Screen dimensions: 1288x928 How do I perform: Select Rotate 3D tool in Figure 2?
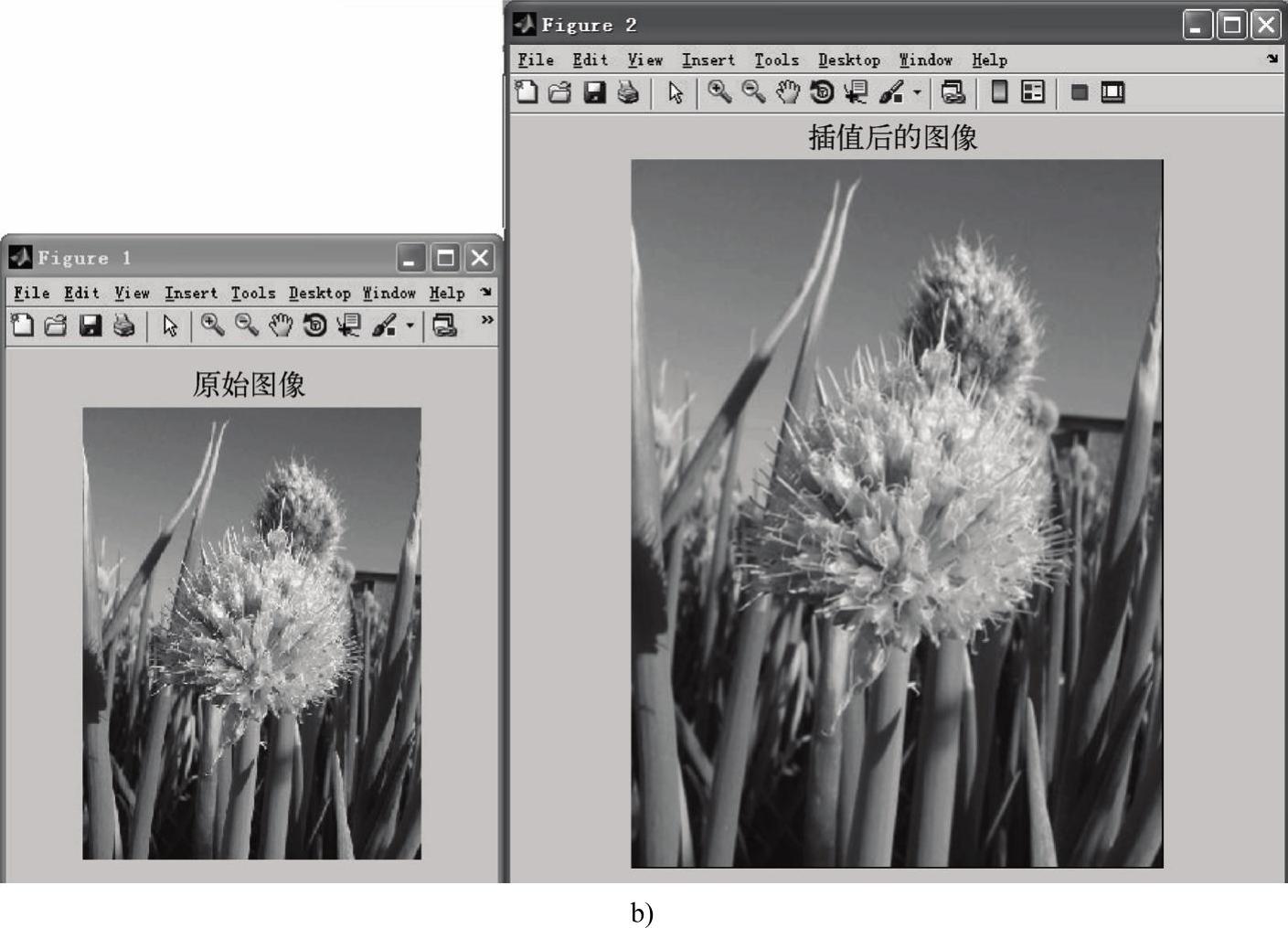pyautogui.click(x=822, y=91)
